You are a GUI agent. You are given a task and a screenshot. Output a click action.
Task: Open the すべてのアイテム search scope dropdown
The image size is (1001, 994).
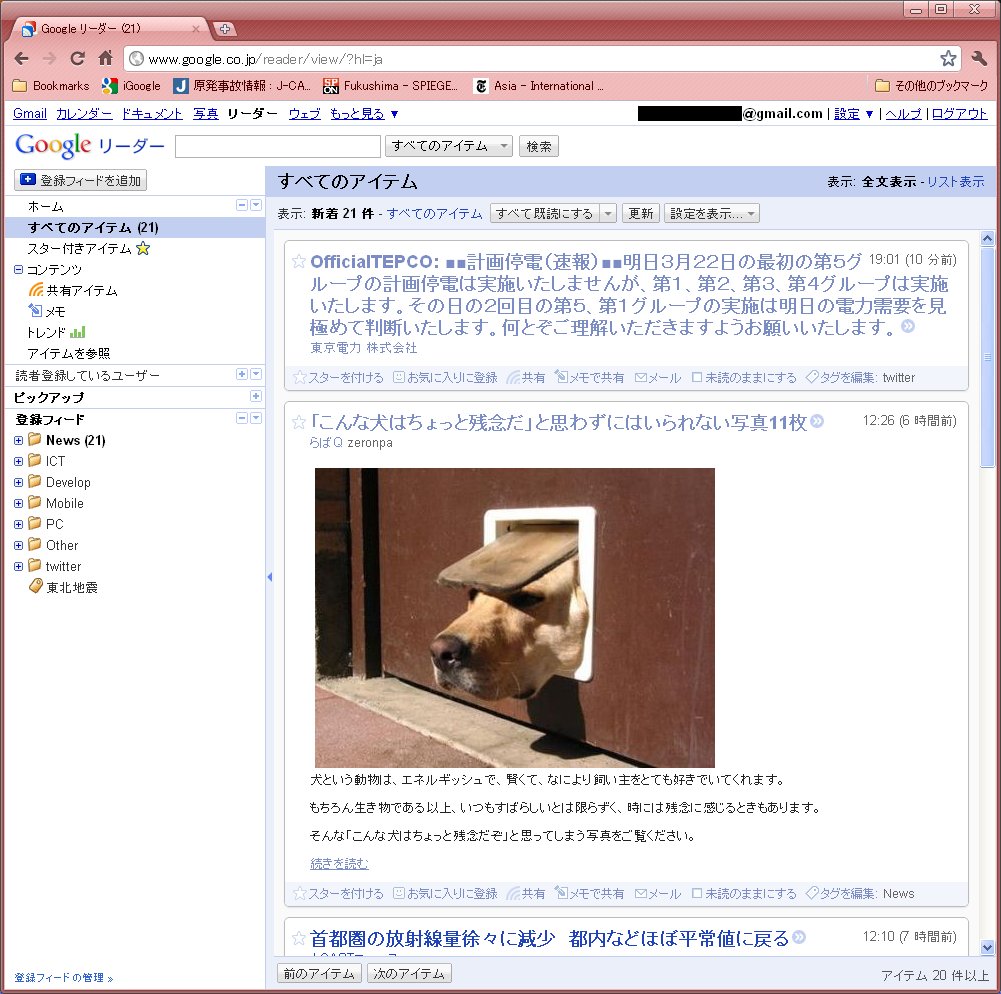[x=449, y=146]
